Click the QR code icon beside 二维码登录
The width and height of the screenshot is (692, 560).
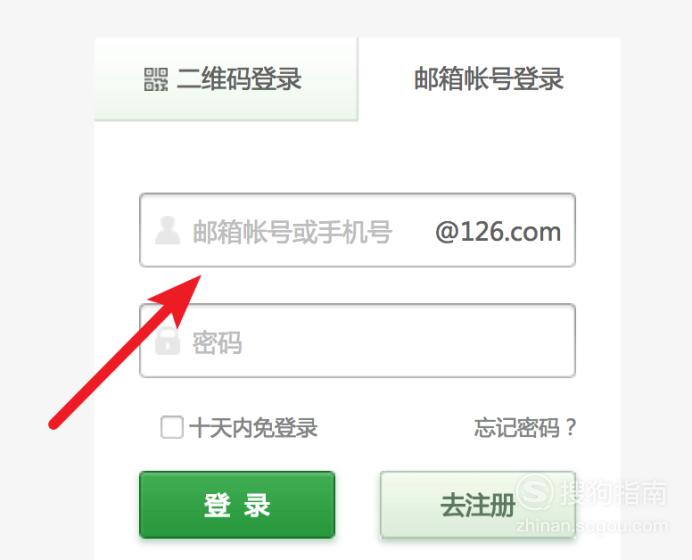(156, 79)
